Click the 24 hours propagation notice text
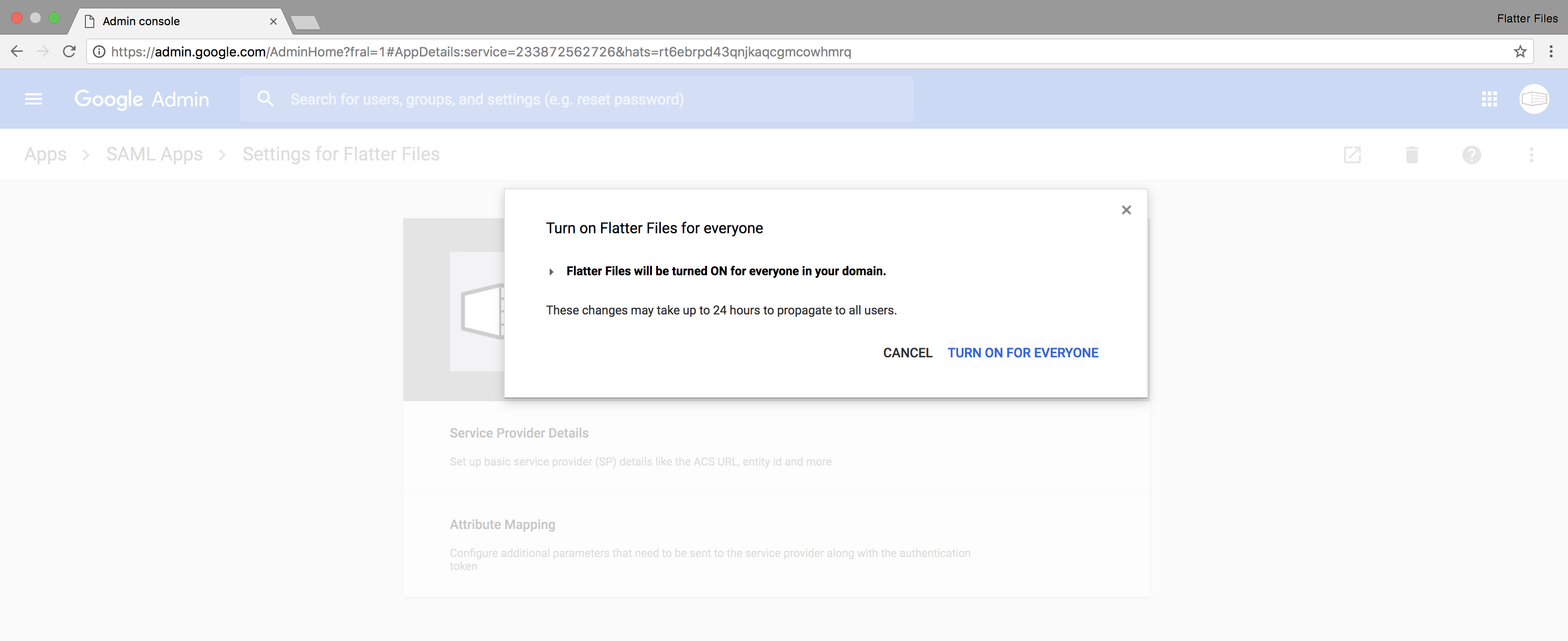This screenshot has width=1568, height=641. (721, 310)
